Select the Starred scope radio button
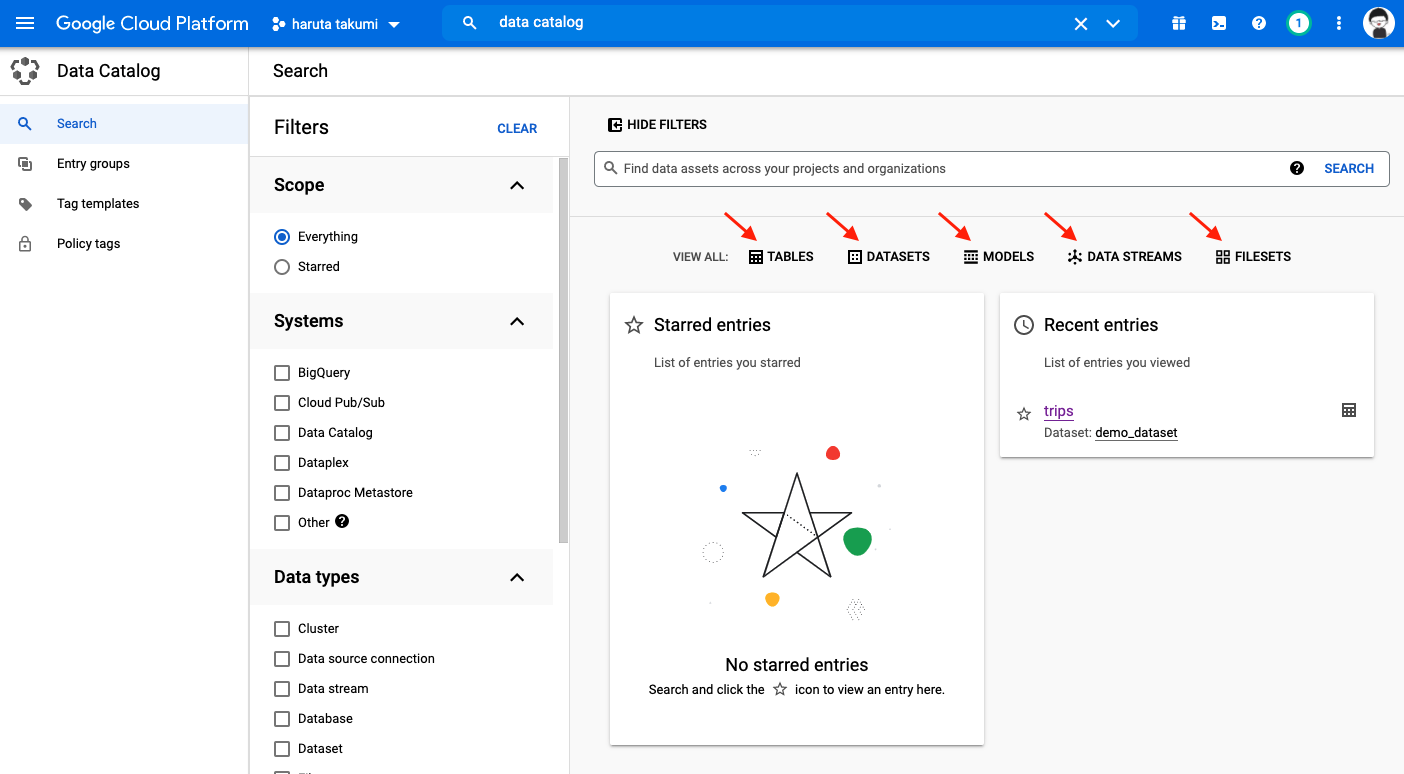1404x774 pixels. 281,266
